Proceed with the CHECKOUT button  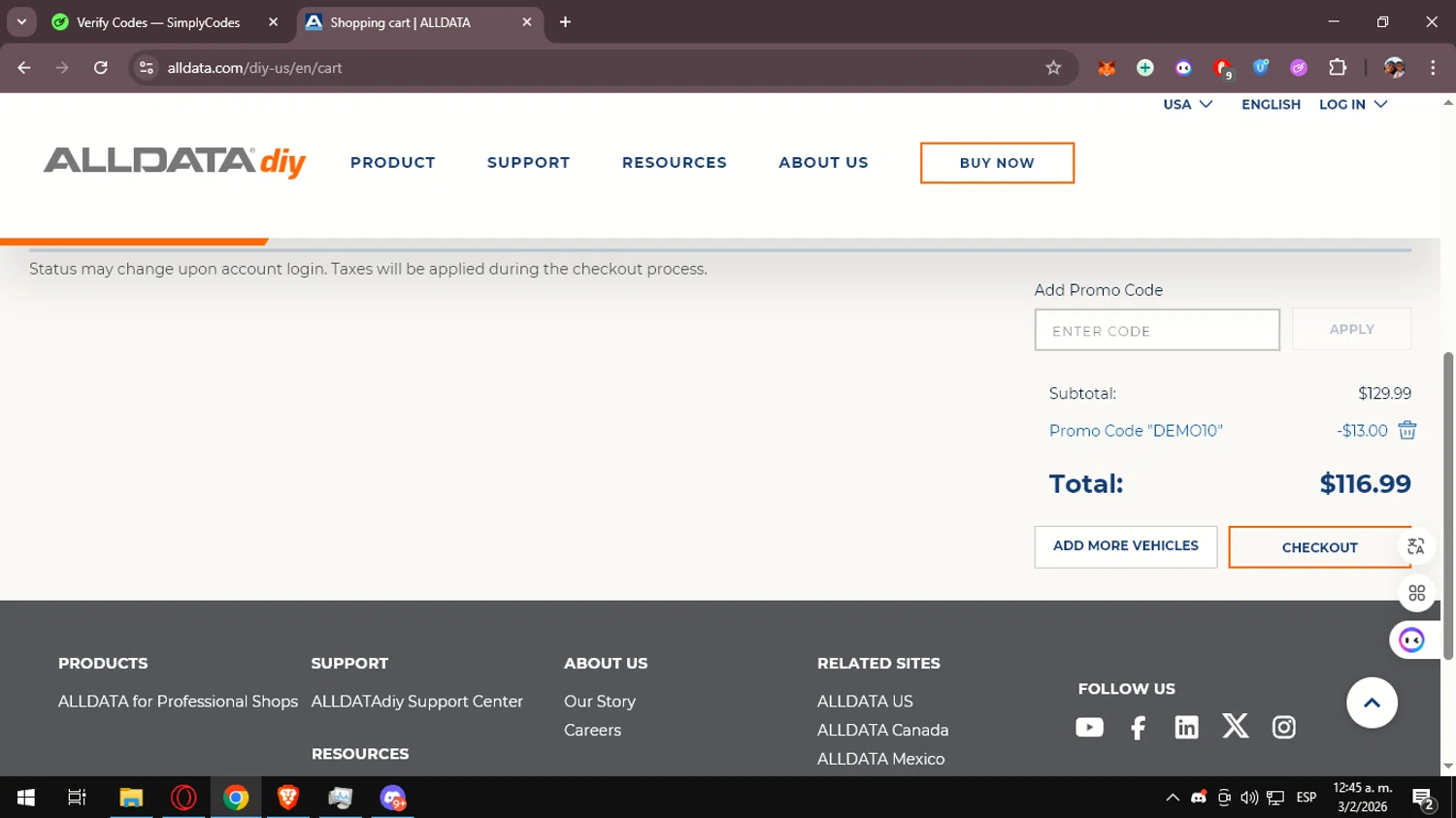pyautogui.click(x=1319, y=547)
